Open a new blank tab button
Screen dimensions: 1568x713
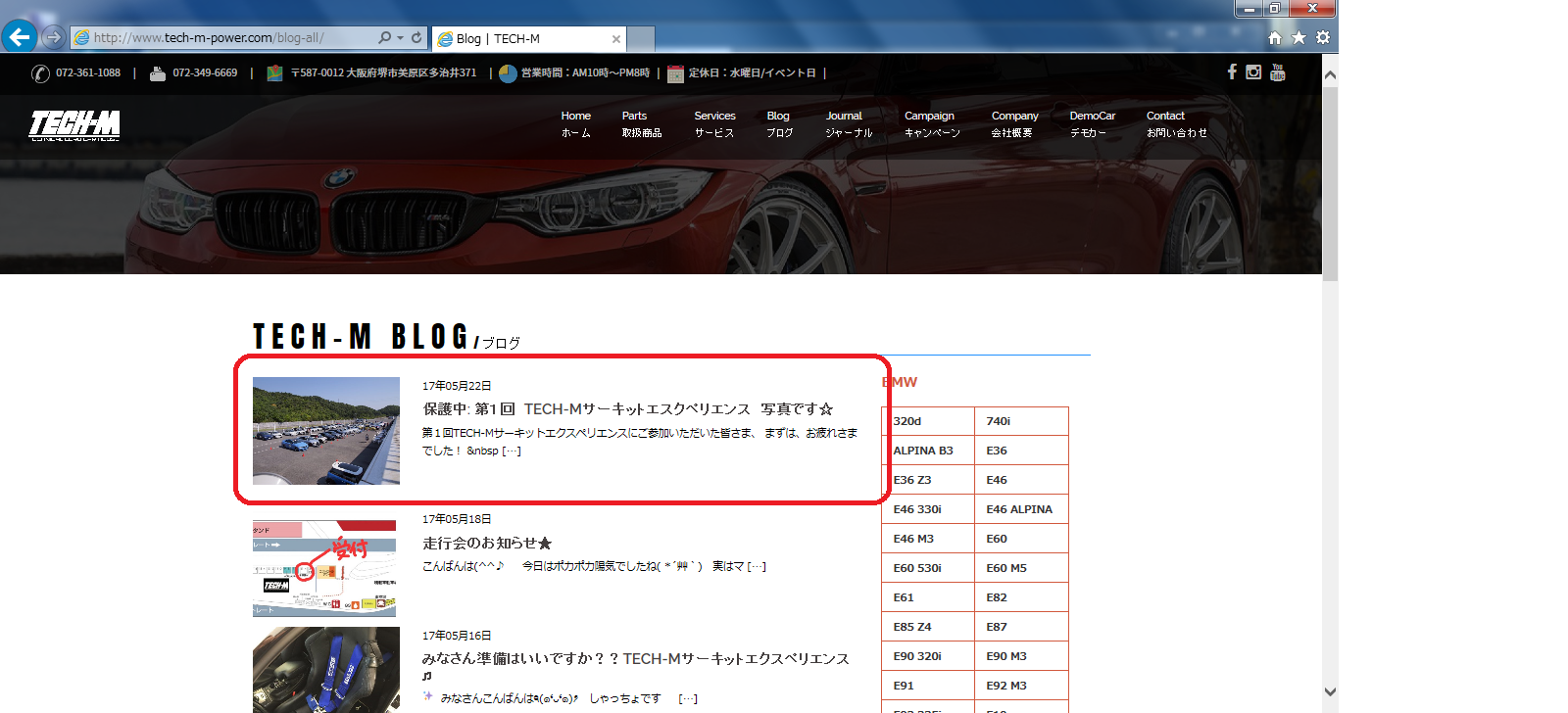pyautogui.click(x=641, y=39)
